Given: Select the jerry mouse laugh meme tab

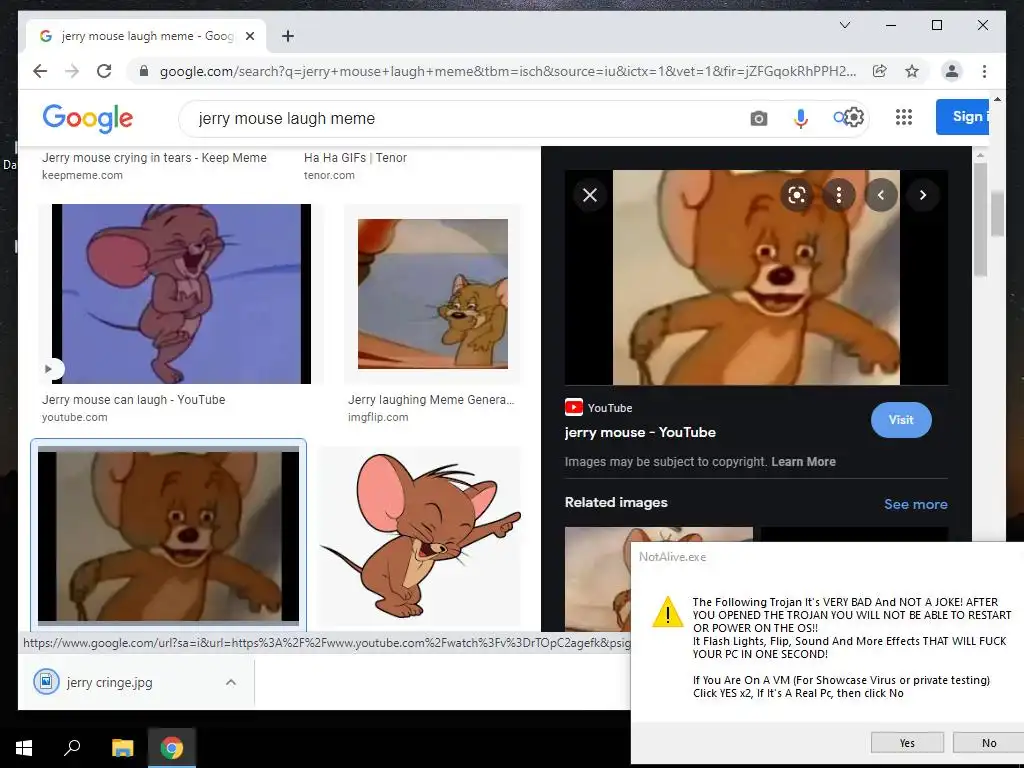Looking at the screenshot, I should coord(146,36).
